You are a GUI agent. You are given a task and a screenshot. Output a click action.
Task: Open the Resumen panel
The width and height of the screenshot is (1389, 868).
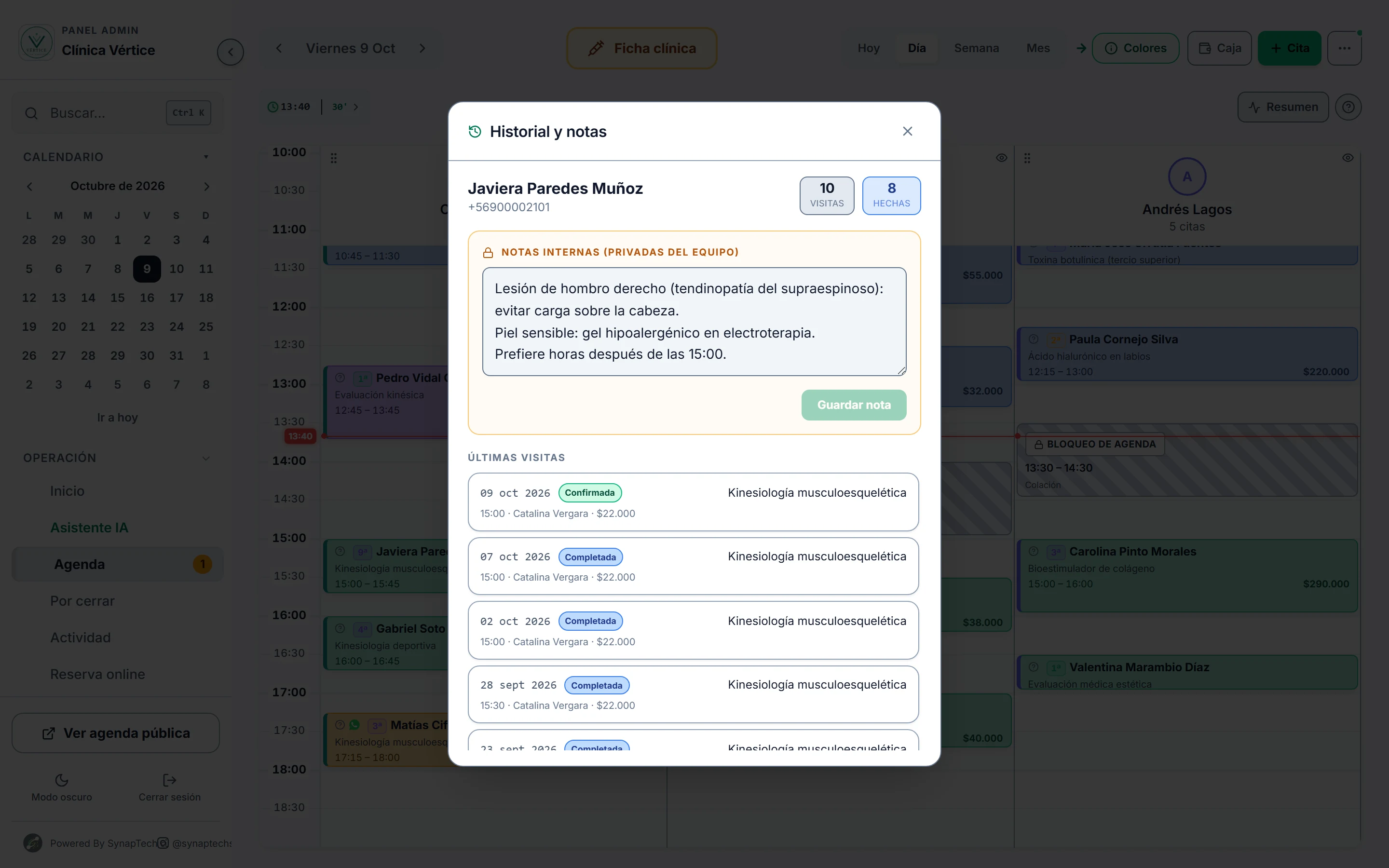point(1283,108)
